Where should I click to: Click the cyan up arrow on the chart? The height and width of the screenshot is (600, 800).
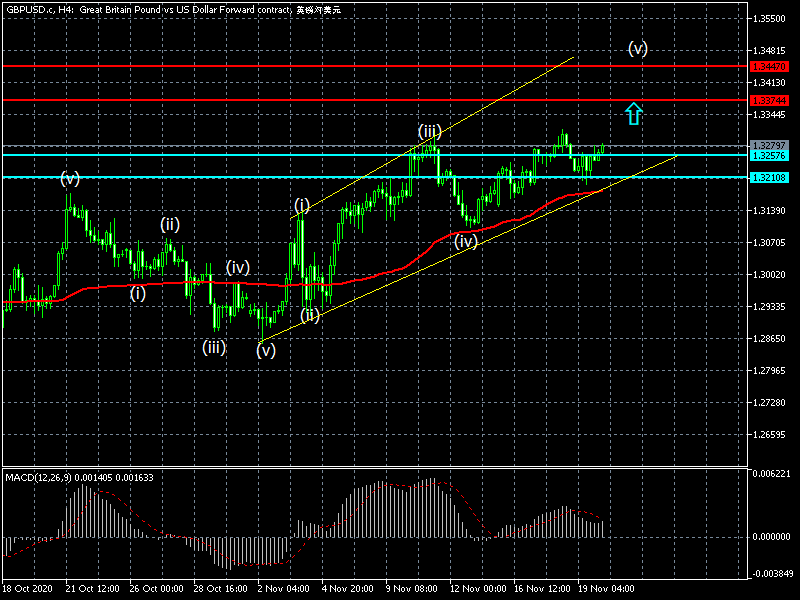coord(633,113)
